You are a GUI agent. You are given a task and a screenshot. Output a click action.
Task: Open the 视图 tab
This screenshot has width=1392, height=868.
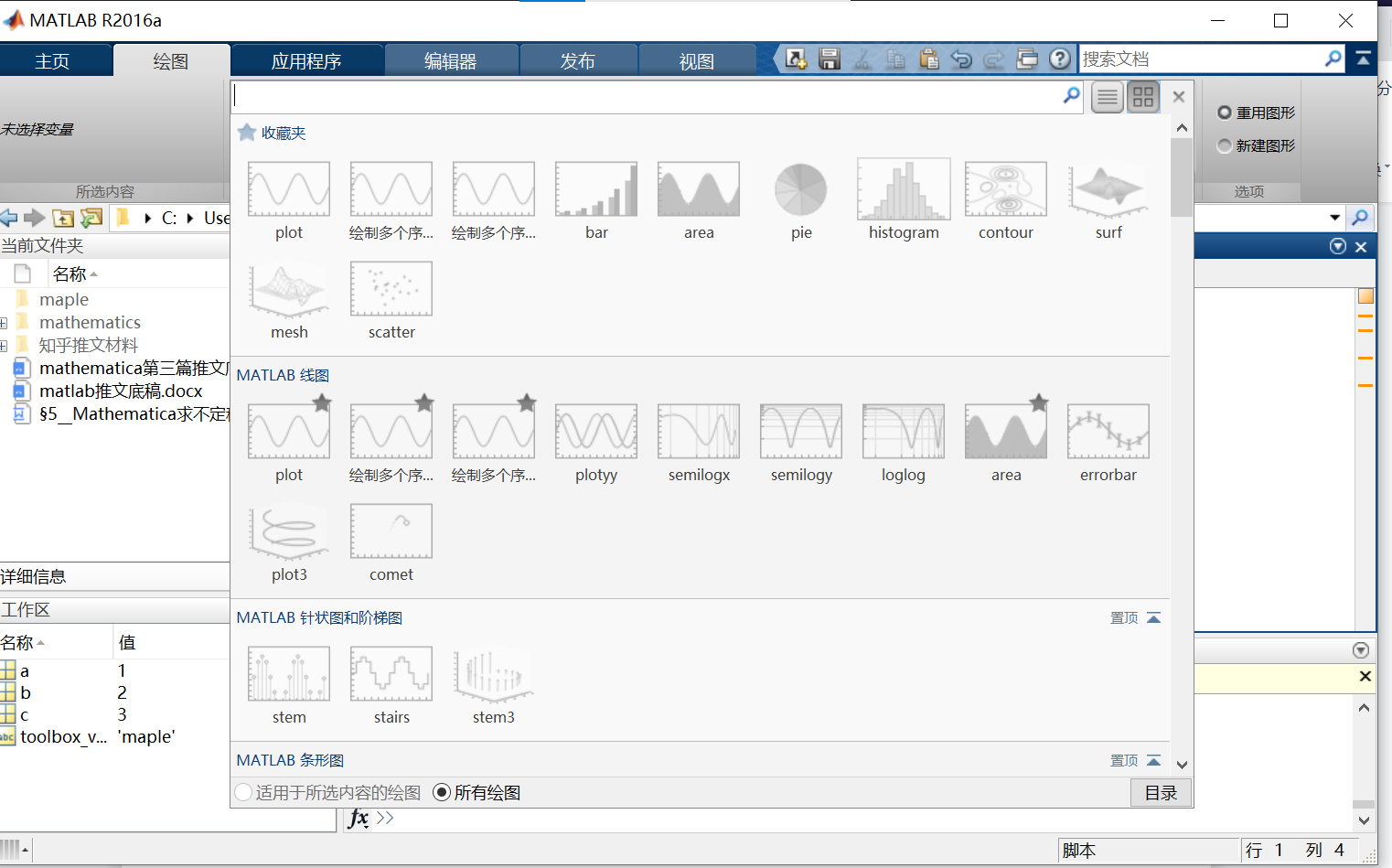pos(697,61)
